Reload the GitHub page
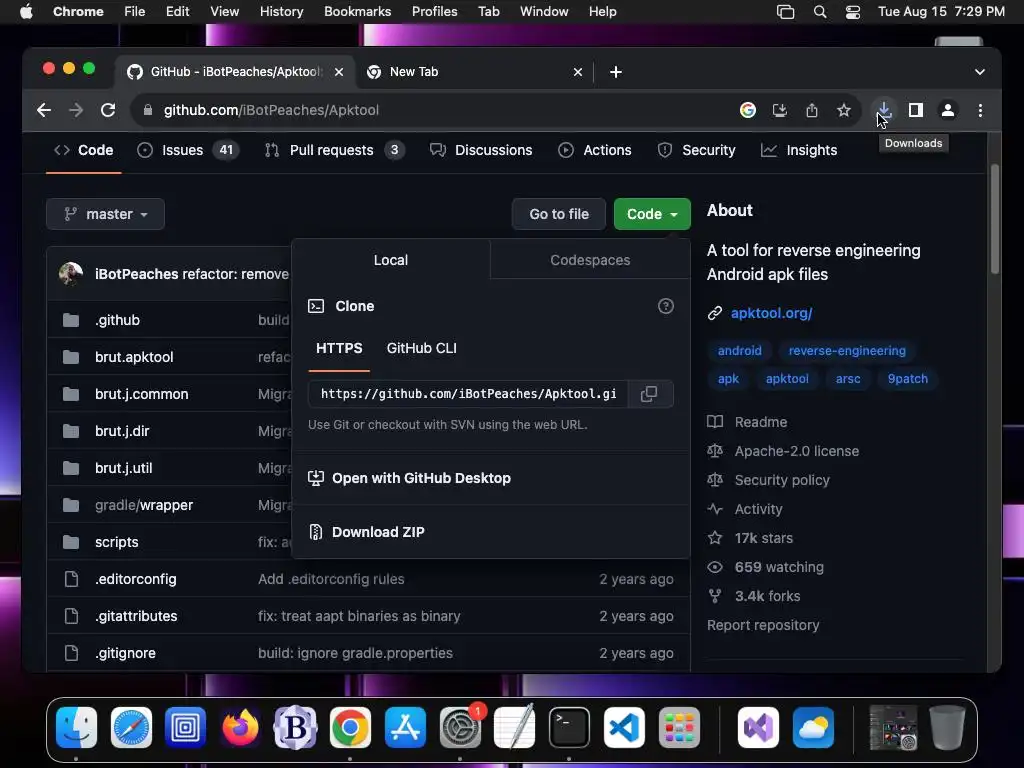 (x=108, y=110)
